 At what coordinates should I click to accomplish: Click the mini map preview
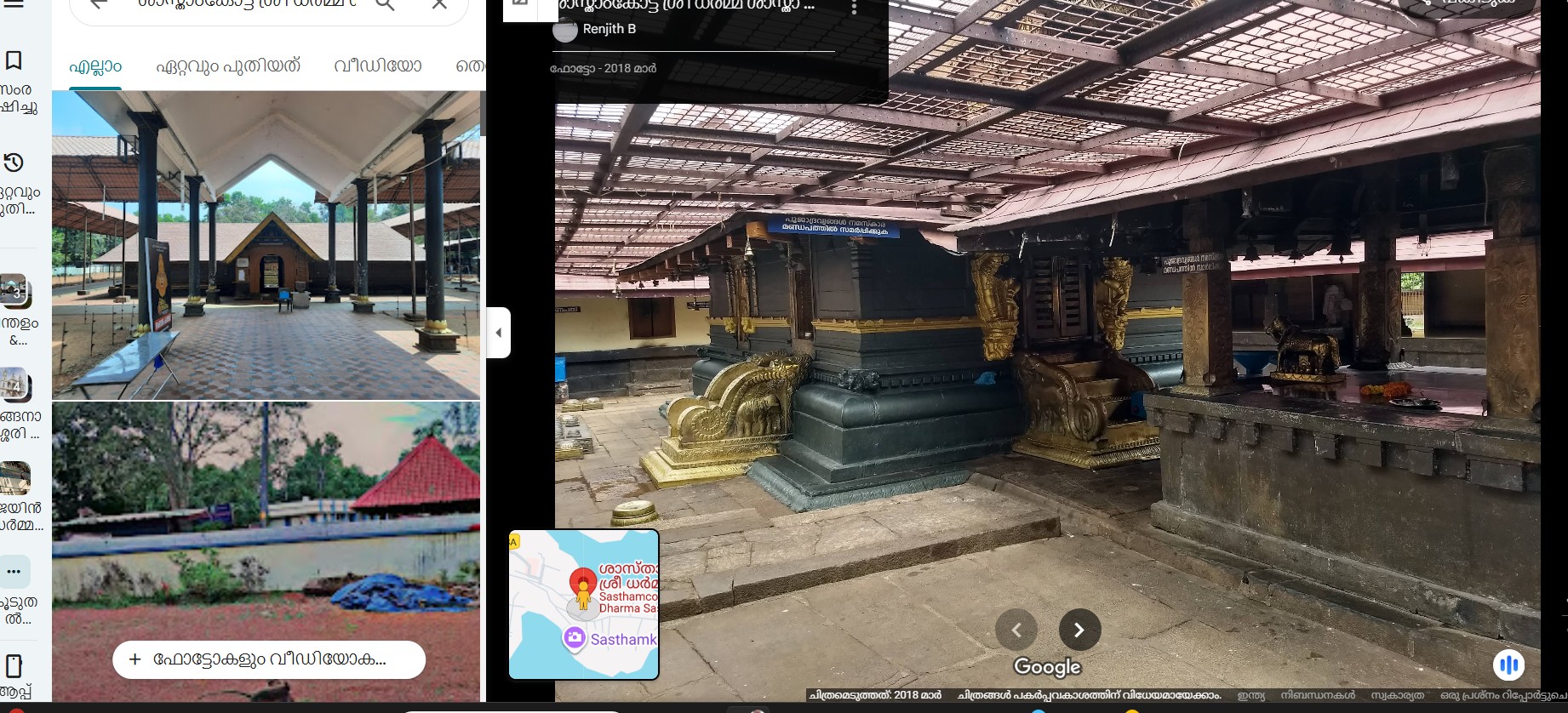(584, 604)
